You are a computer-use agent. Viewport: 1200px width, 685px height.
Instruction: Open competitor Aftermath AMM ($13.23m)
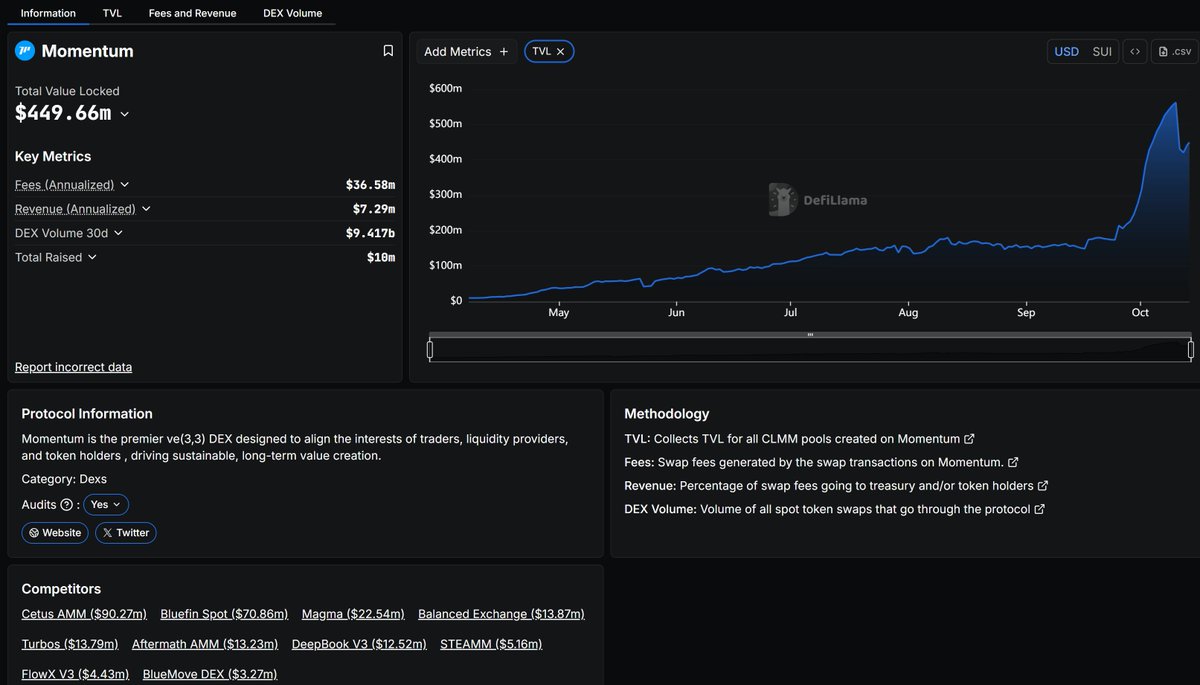205,644
